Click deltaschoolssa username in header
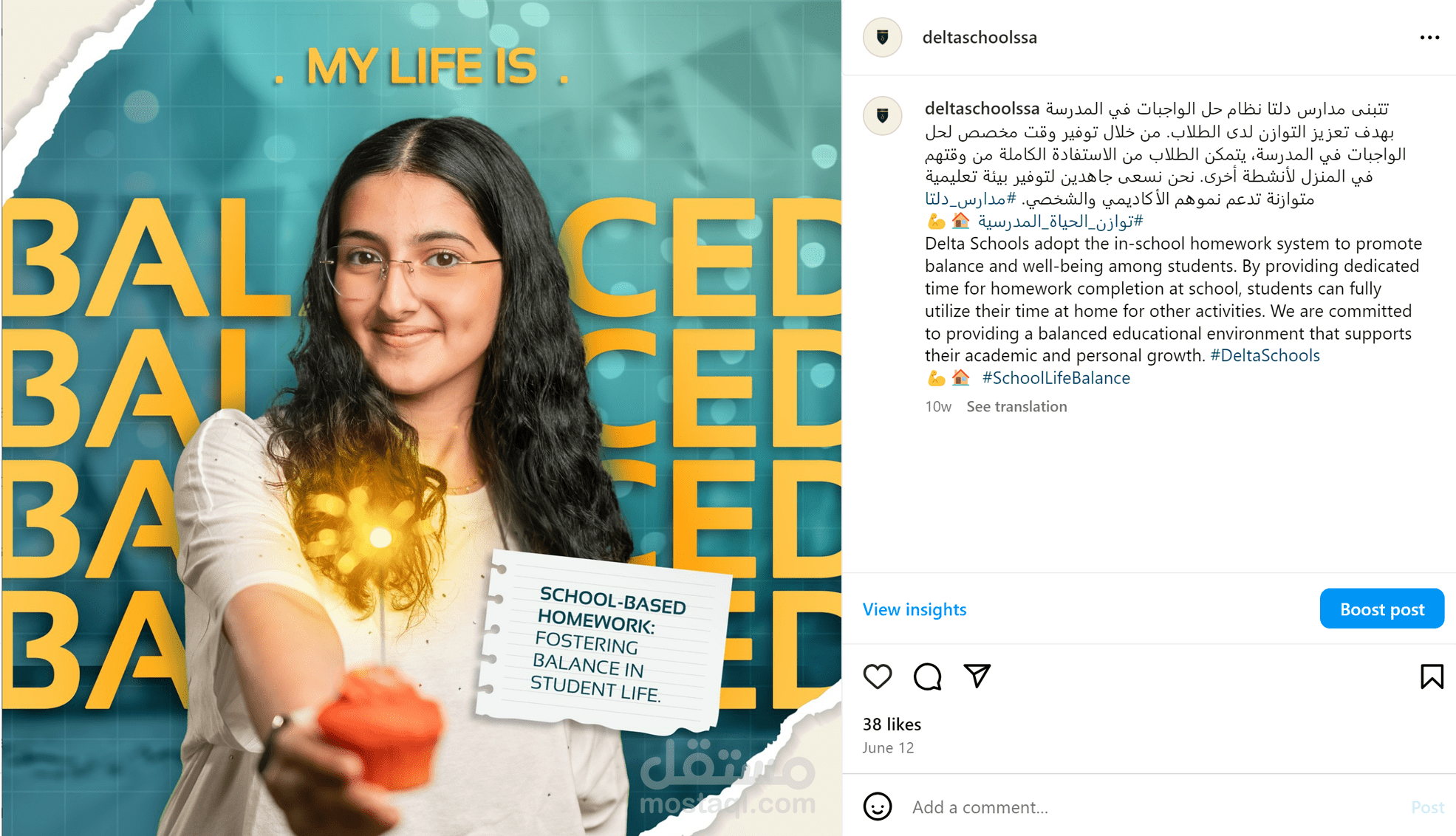The height and width of the screenshot is (836, 1456). point(980,37)
